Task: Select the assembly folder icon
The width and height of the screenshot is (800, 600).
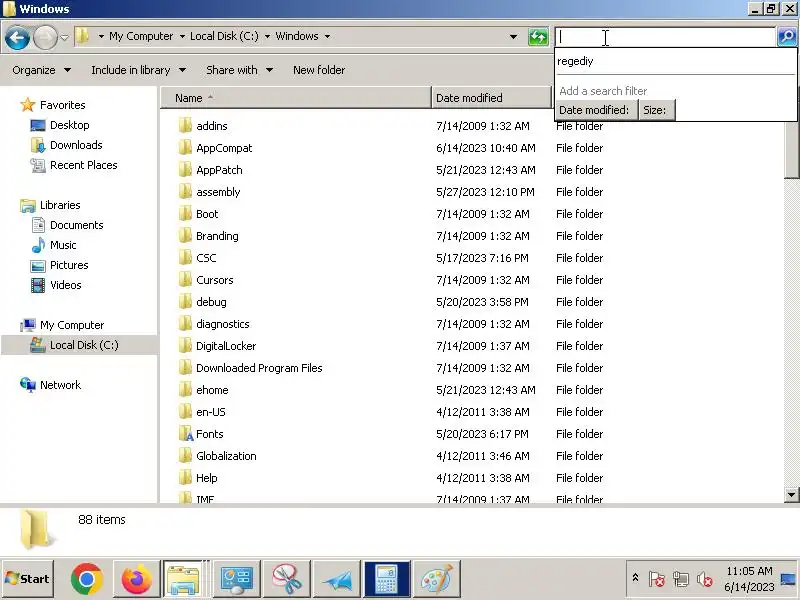Action: point(185,191)
